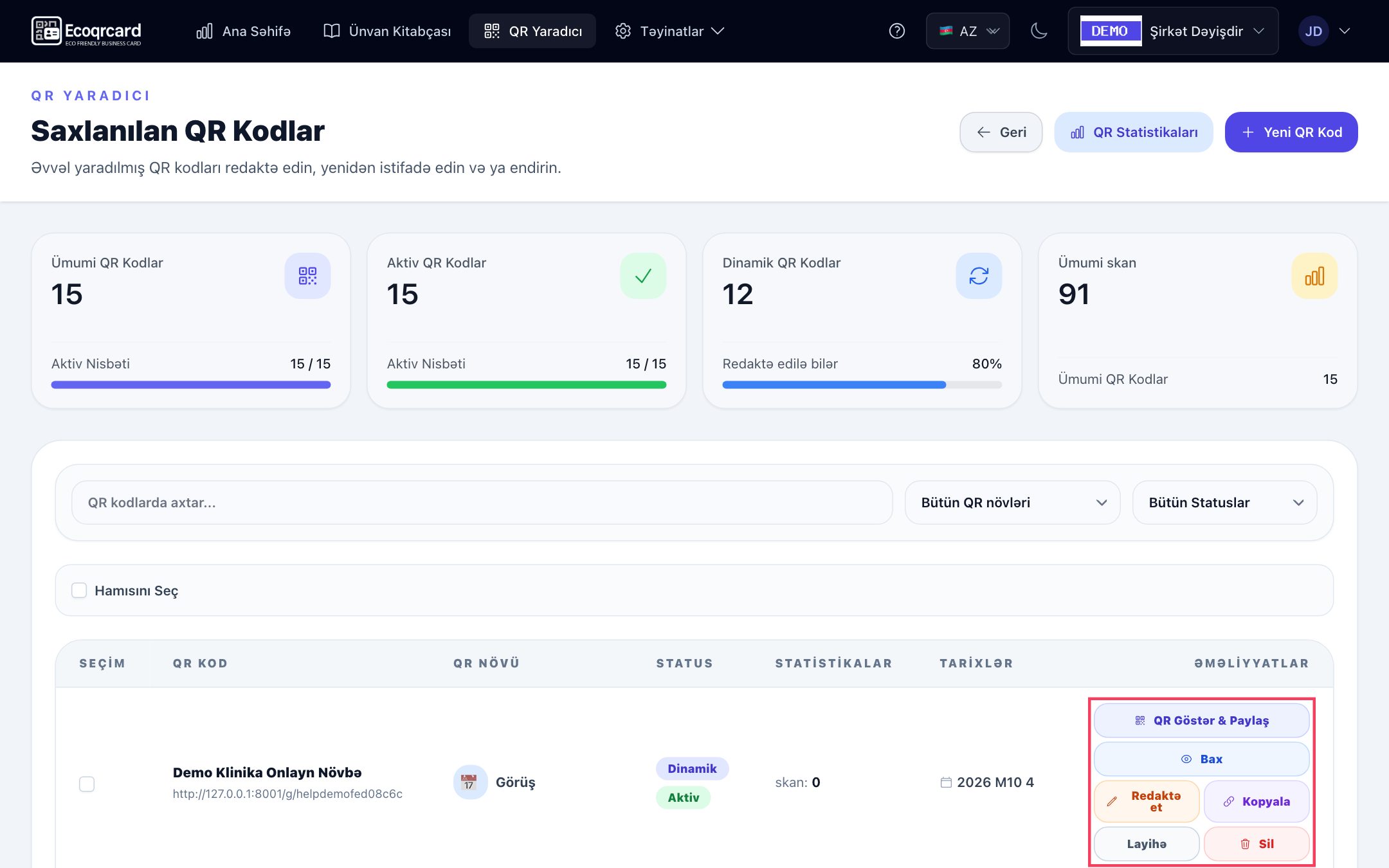Click the QR grid icon in Ümumi QR Kodlar card
1389x868 pixels.
click(x=307, y=276)
